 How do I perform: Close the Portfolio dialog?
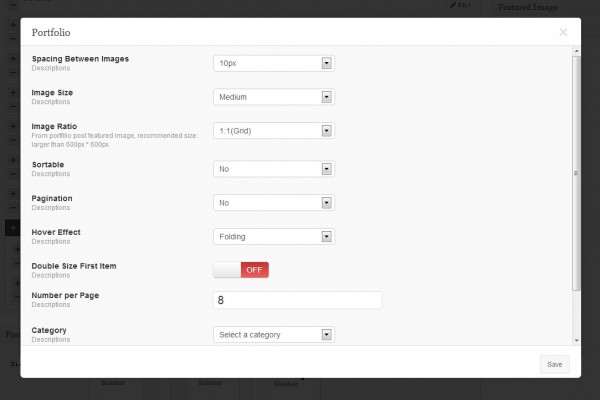click(x=563, y=32)
